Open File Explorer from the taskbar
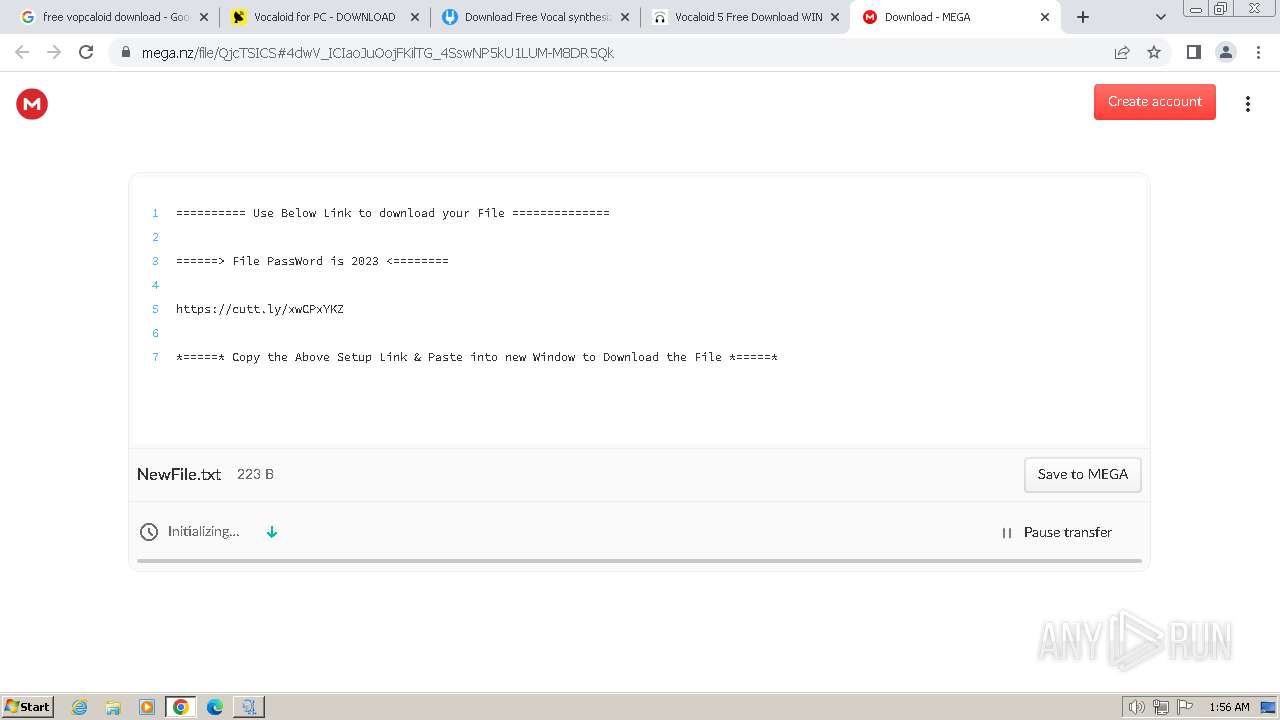 coord(113,707)
